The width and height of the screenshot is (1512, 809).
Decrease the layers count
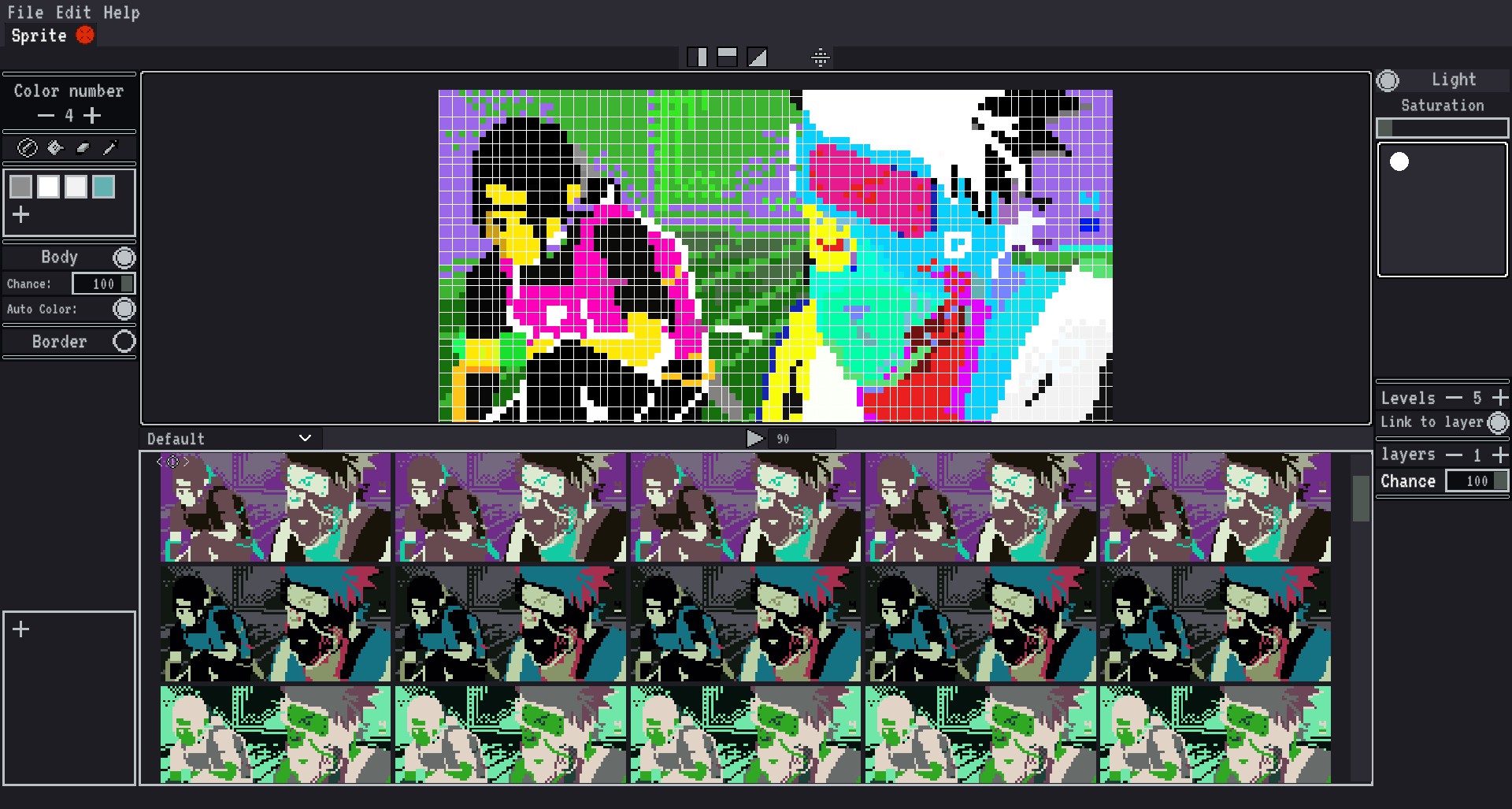tap(1454, 455)
